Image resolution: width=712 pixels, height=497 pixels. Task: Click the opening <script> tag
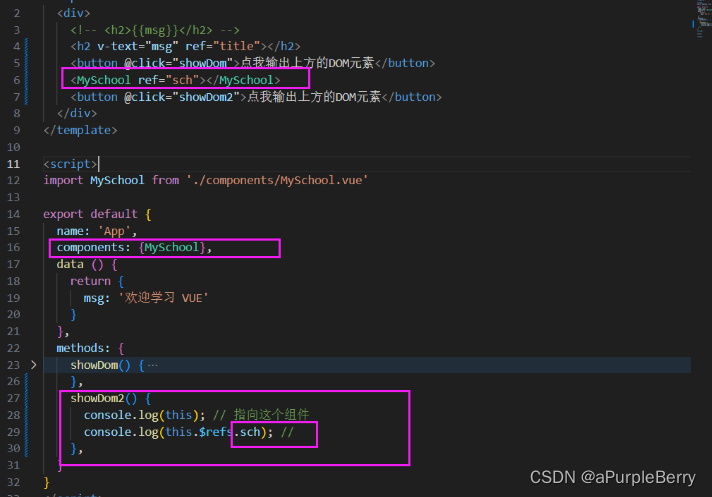(70, 164)
